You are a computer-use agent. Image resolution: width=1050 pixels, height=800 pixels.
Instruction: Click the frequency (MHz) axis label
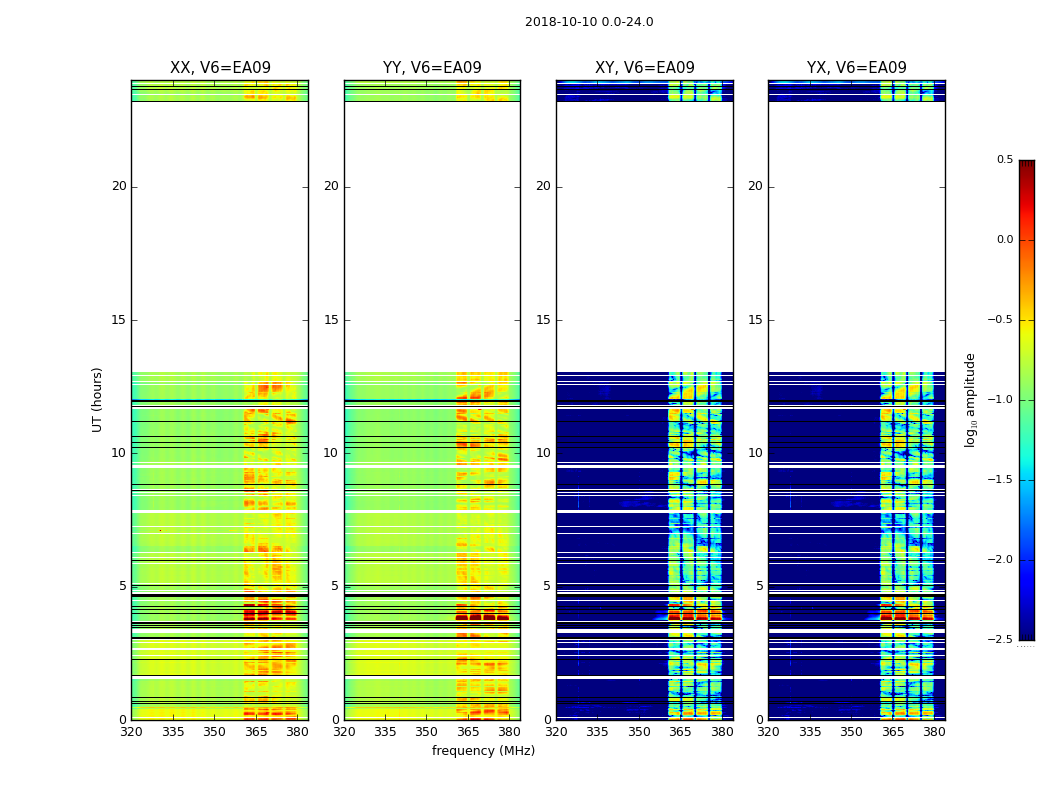pos(483,750)
